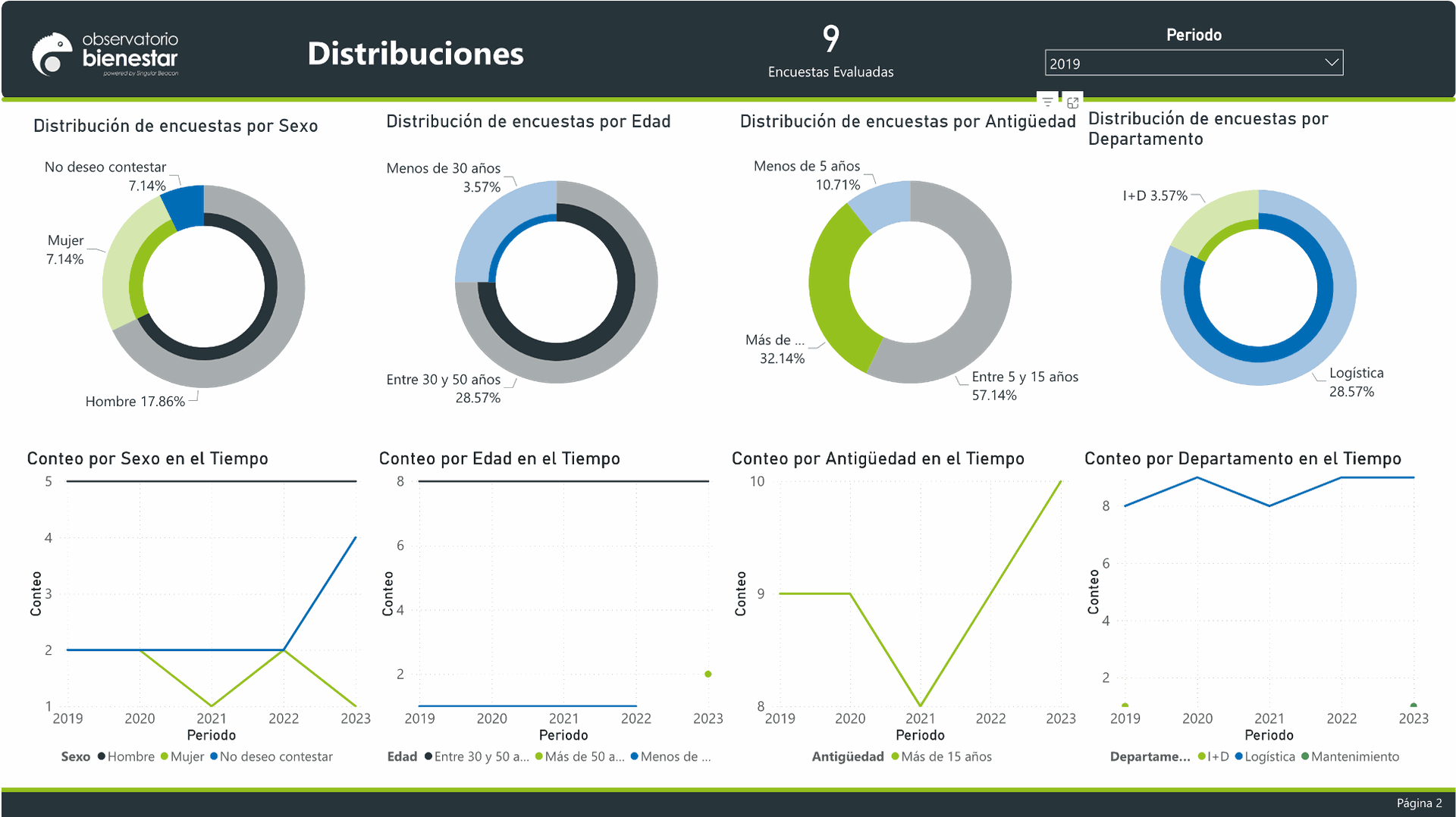Click Menos de 30 años light blue segment
The width and height of the screenshot is (1456, 817).
497,227
